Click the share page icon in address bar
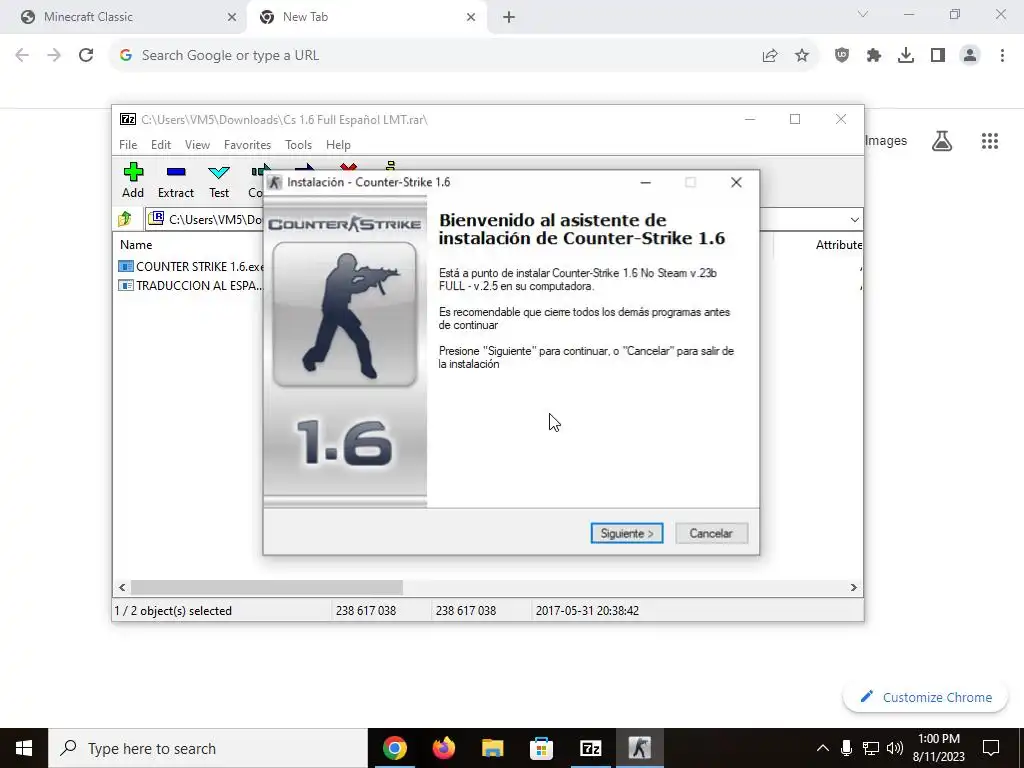 770,56
